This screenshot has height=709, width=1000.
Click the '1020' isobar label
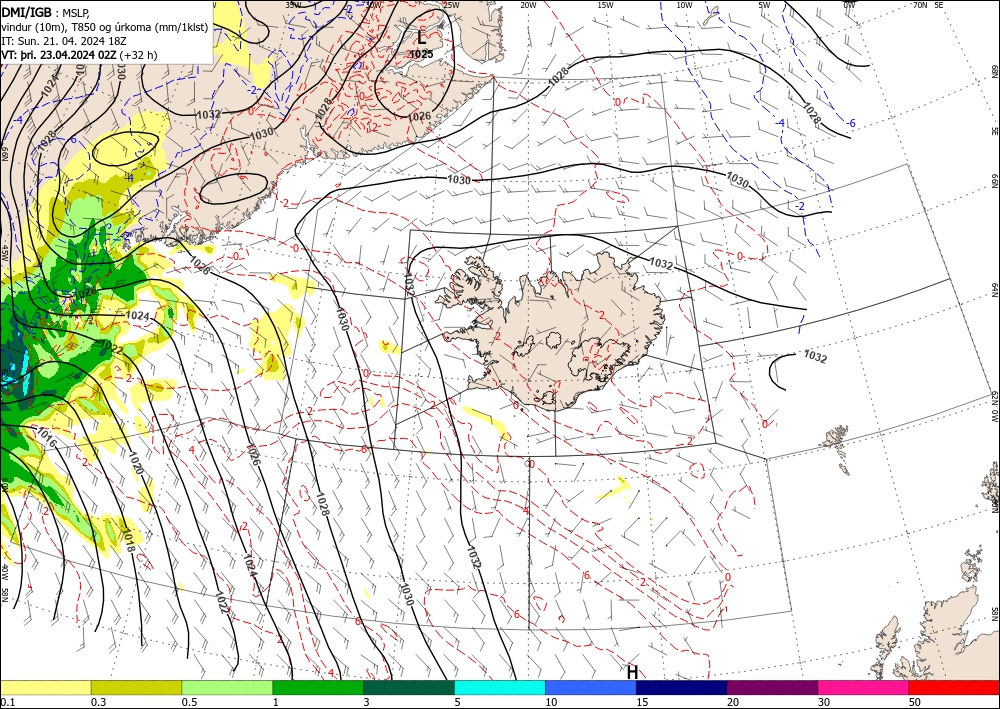tap(135, 465)
